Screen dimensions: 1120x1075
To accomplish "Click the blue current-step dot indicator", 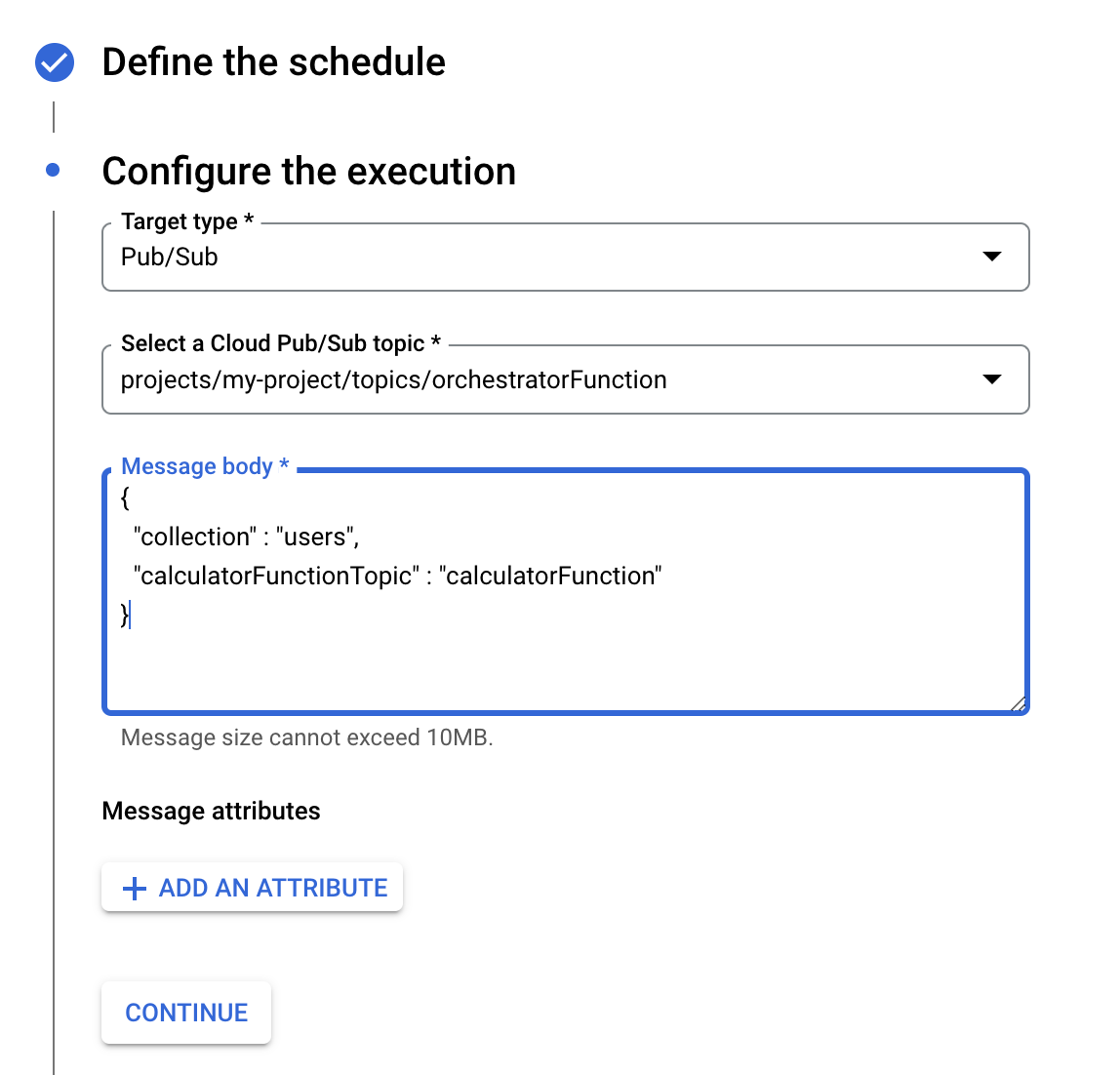I will point(53,171).
